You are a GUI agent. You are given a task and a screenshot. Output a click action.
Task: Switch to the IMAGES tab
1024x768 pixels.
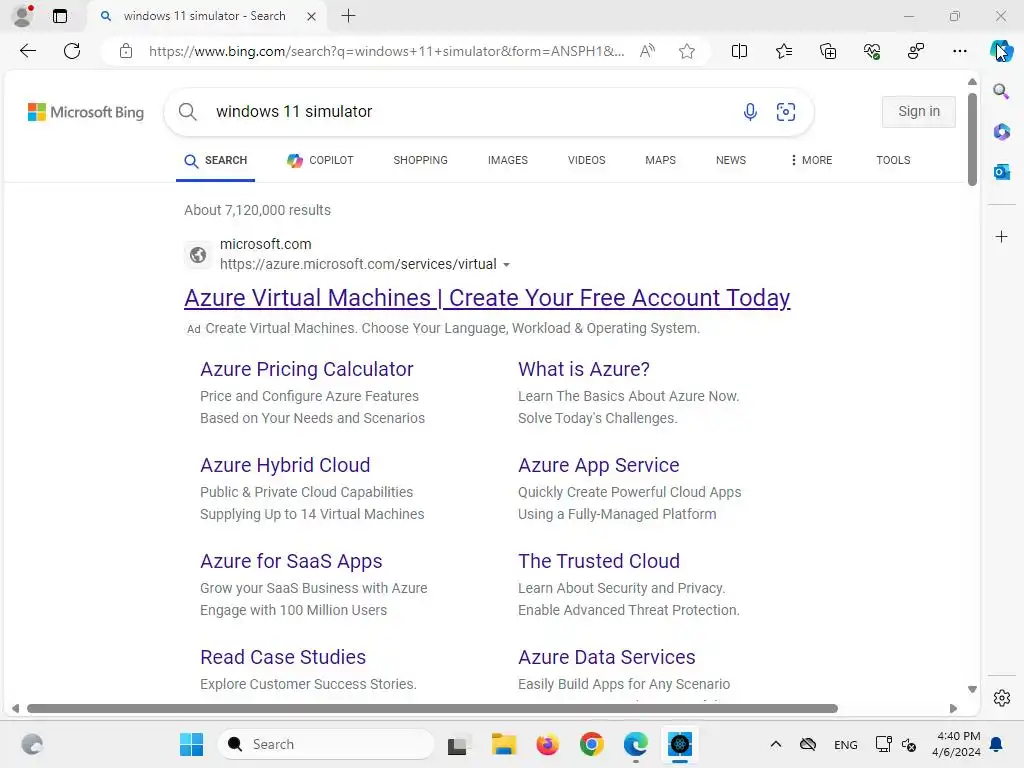[507, 160]
